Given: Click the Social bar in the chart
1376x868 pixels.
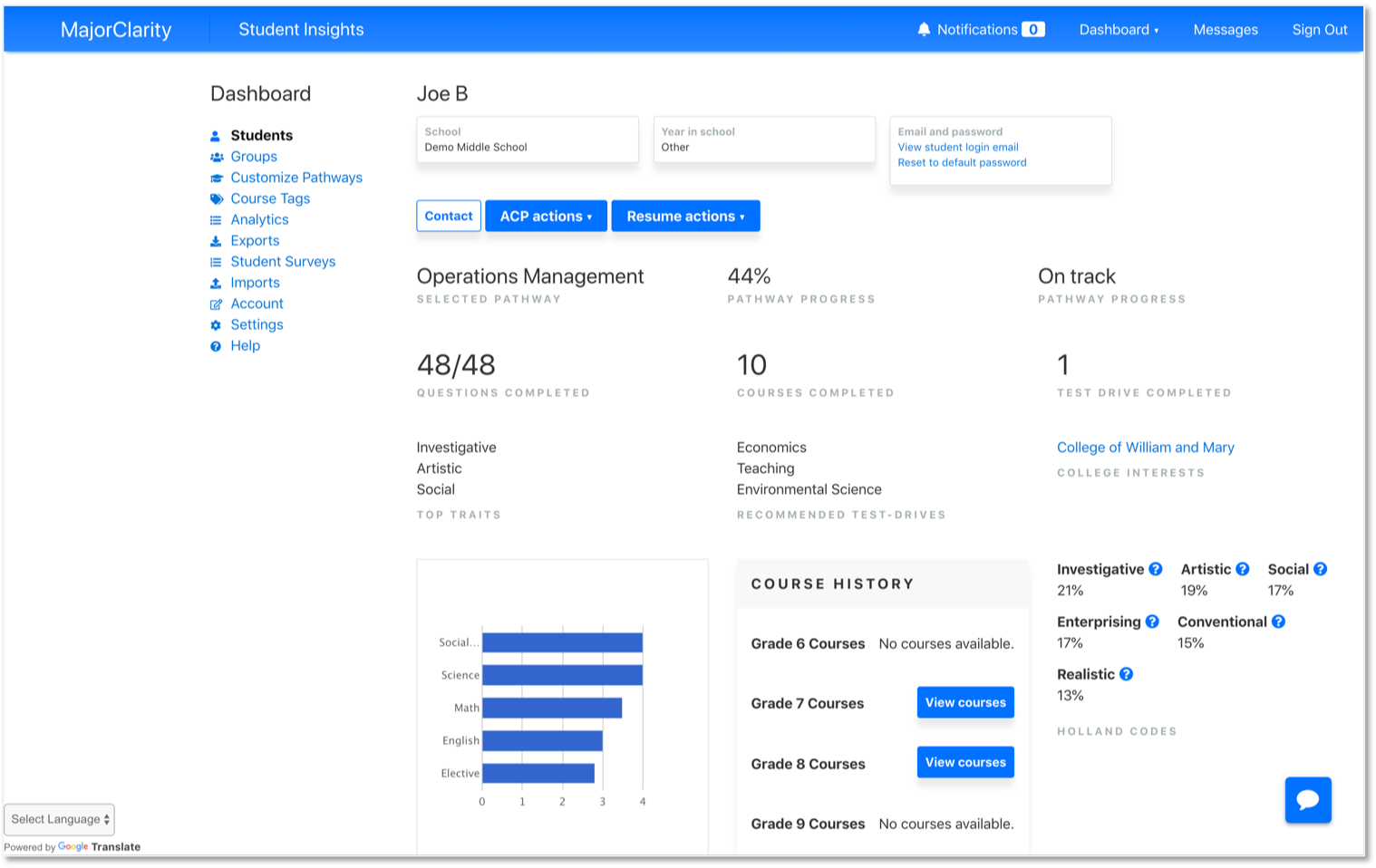Looking at the screenshot, I should click(562, 642).
